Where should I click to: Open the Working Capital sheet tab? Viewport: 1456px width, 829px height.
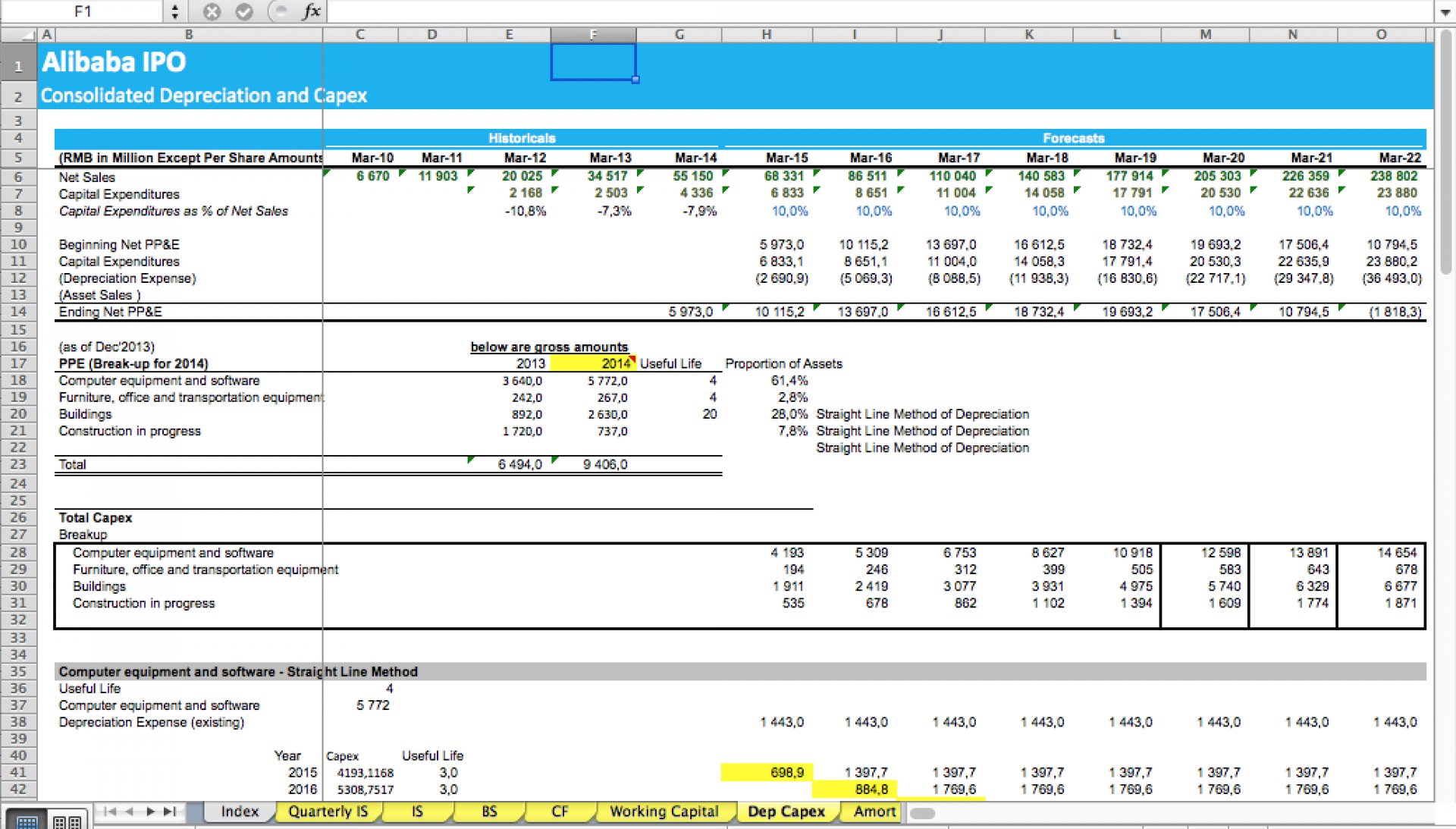(x=664, y=812)
